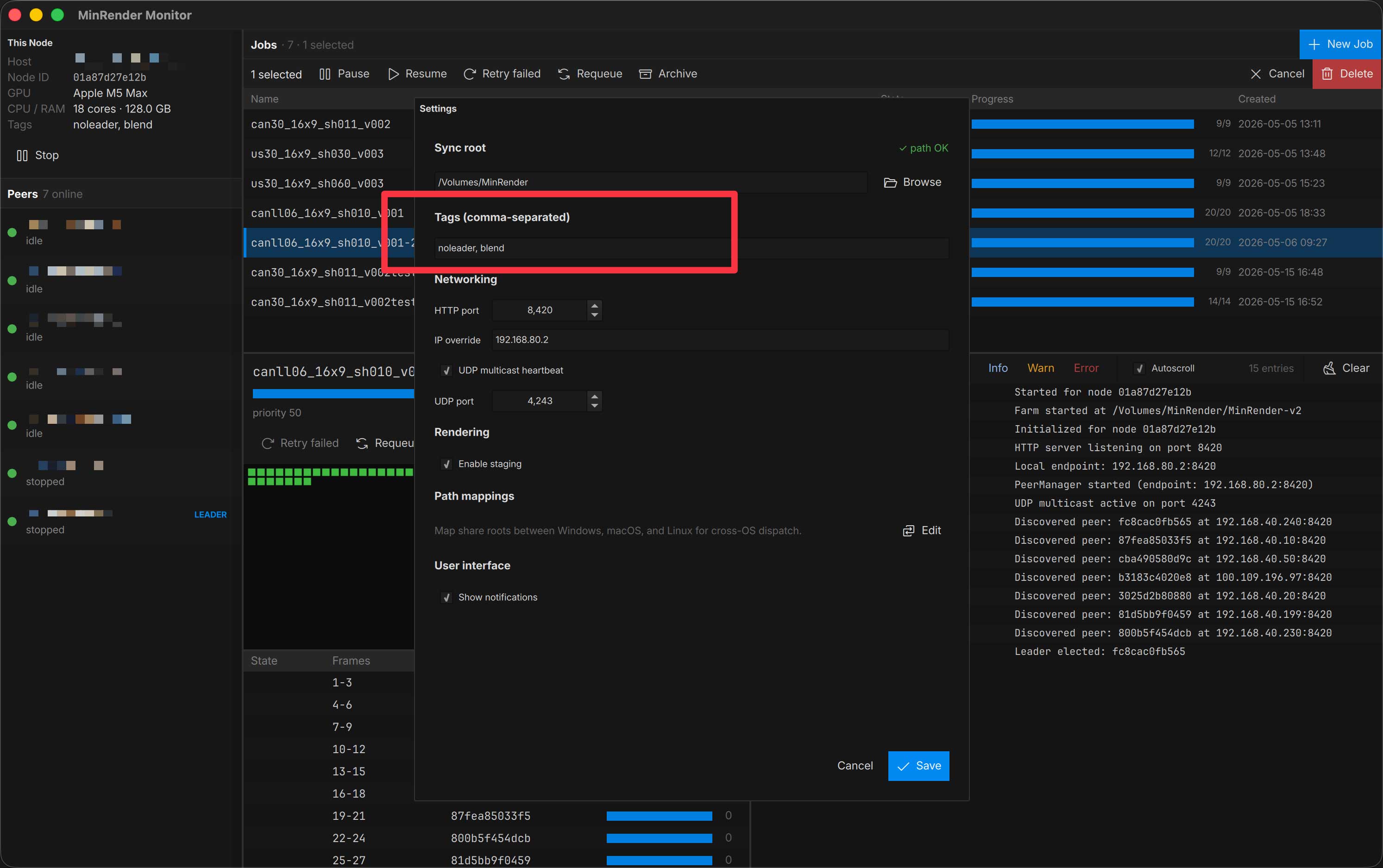1383x868 pixels.
Task: Click the UDP port number field
Action: [540, 401]
